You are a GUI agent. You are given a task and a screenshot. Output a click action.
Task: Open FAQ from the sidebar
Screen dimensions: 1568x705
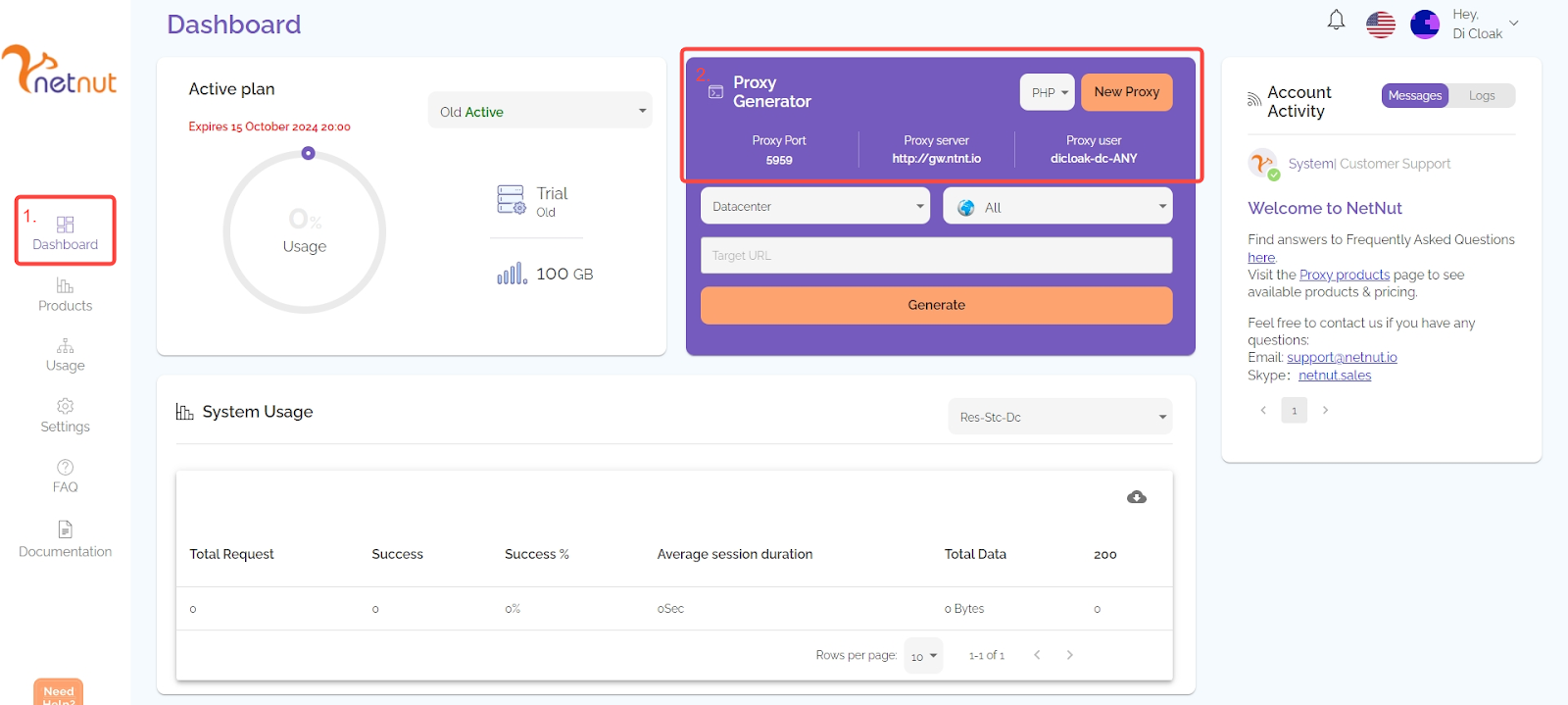(x=66, y=477)
